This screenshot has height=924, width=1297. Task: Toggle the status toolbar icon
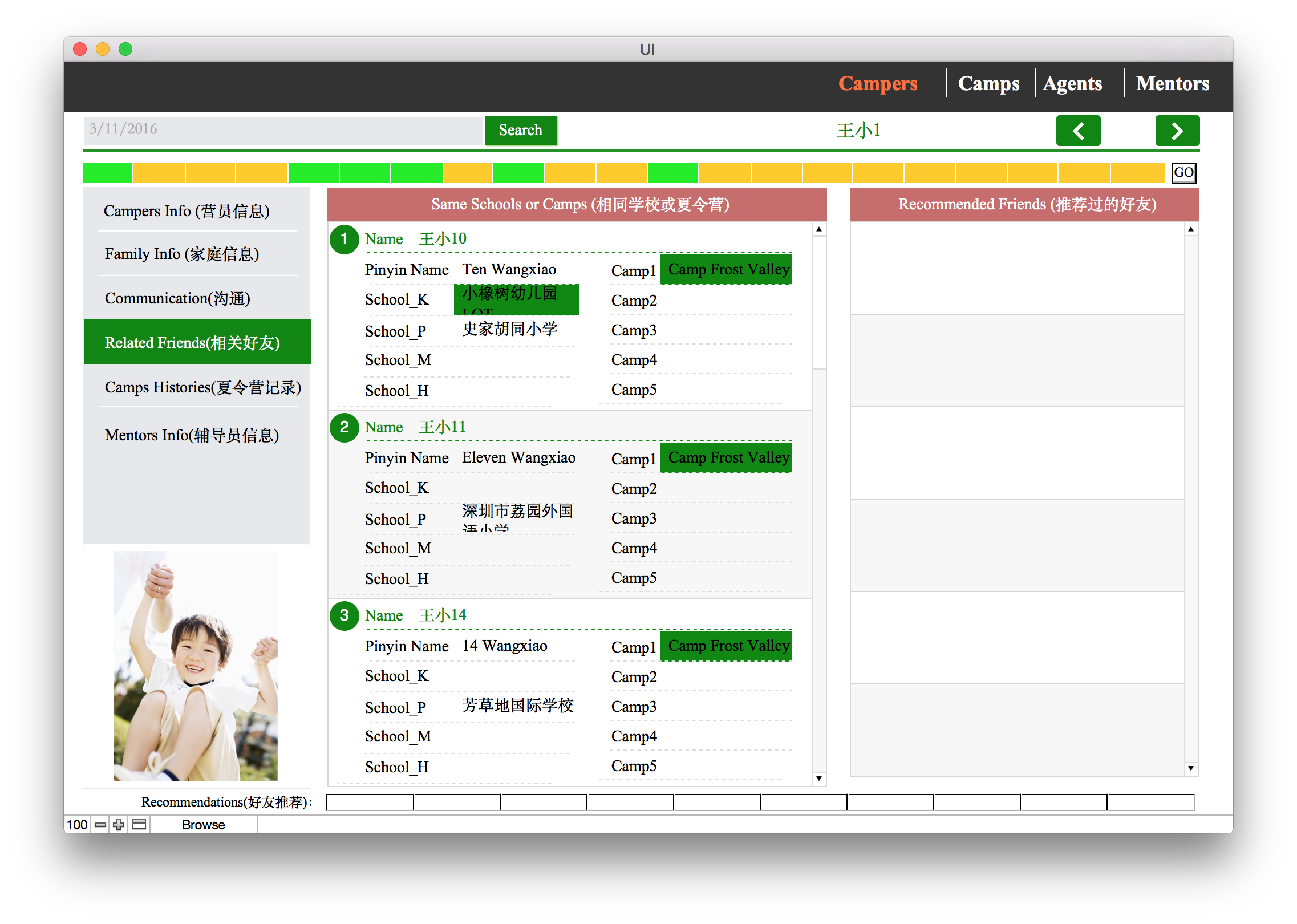[x=139, y=825]
